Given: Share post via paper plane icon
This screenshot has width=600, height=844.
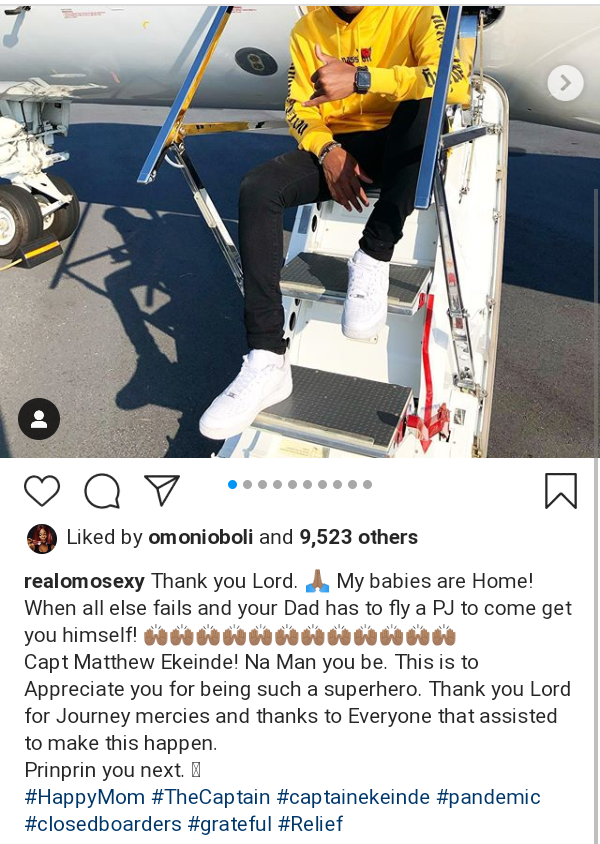Looking at the screenshot, I should (x=162, y=490).
